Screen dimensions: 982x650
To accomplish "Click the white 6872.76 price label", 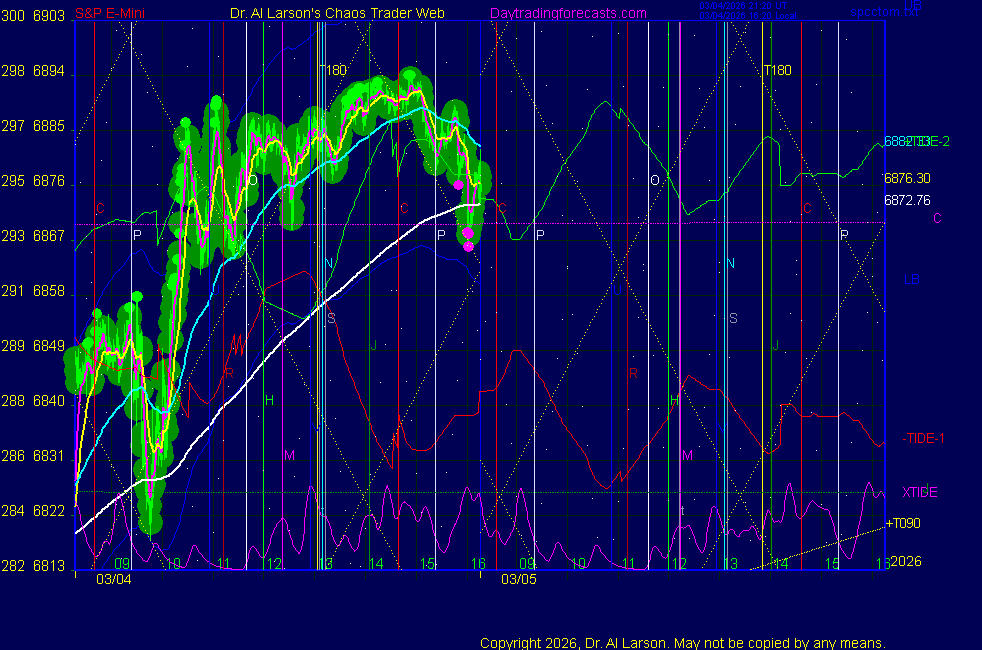I will pyautogui.click(x=907, y=200).
